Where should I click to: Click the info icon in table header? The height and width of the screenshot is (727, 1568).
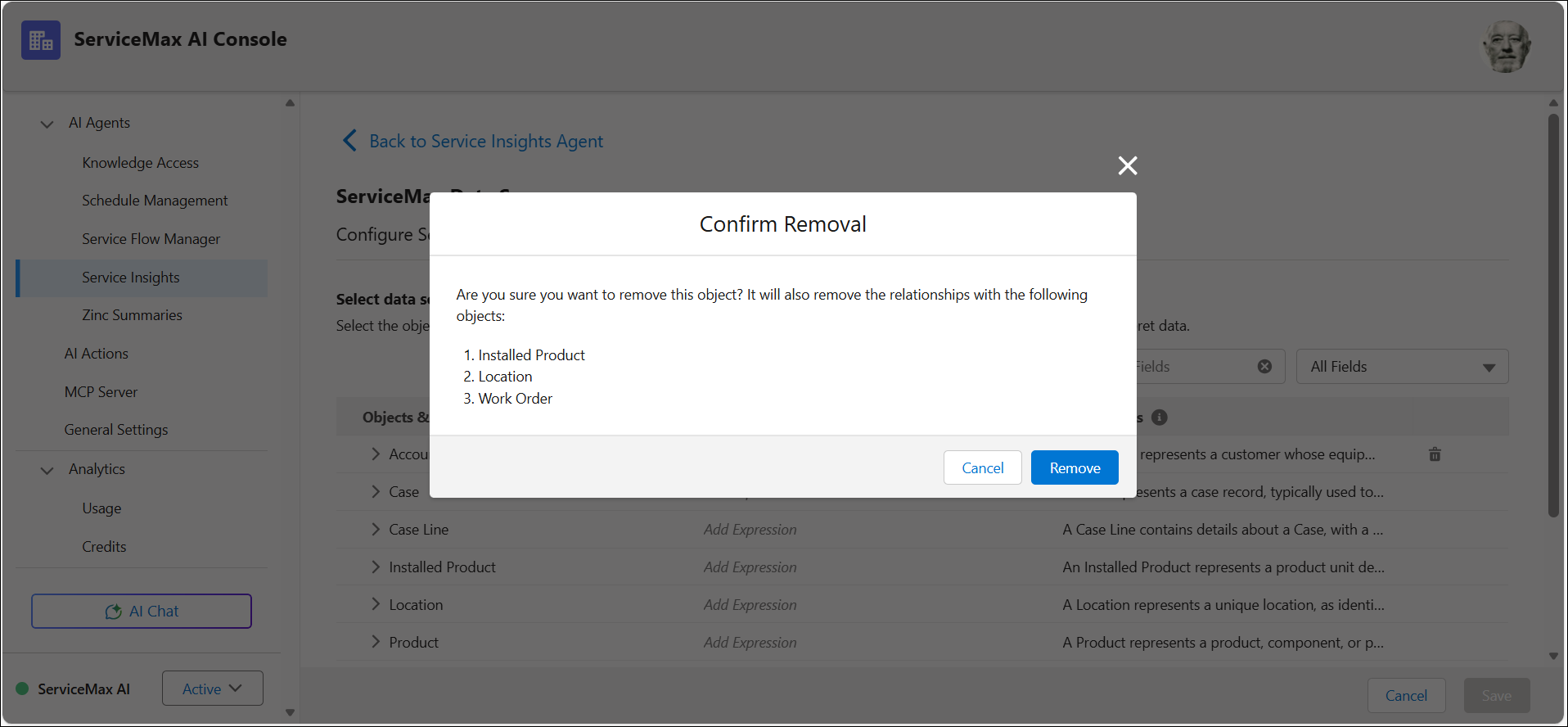1159,418
